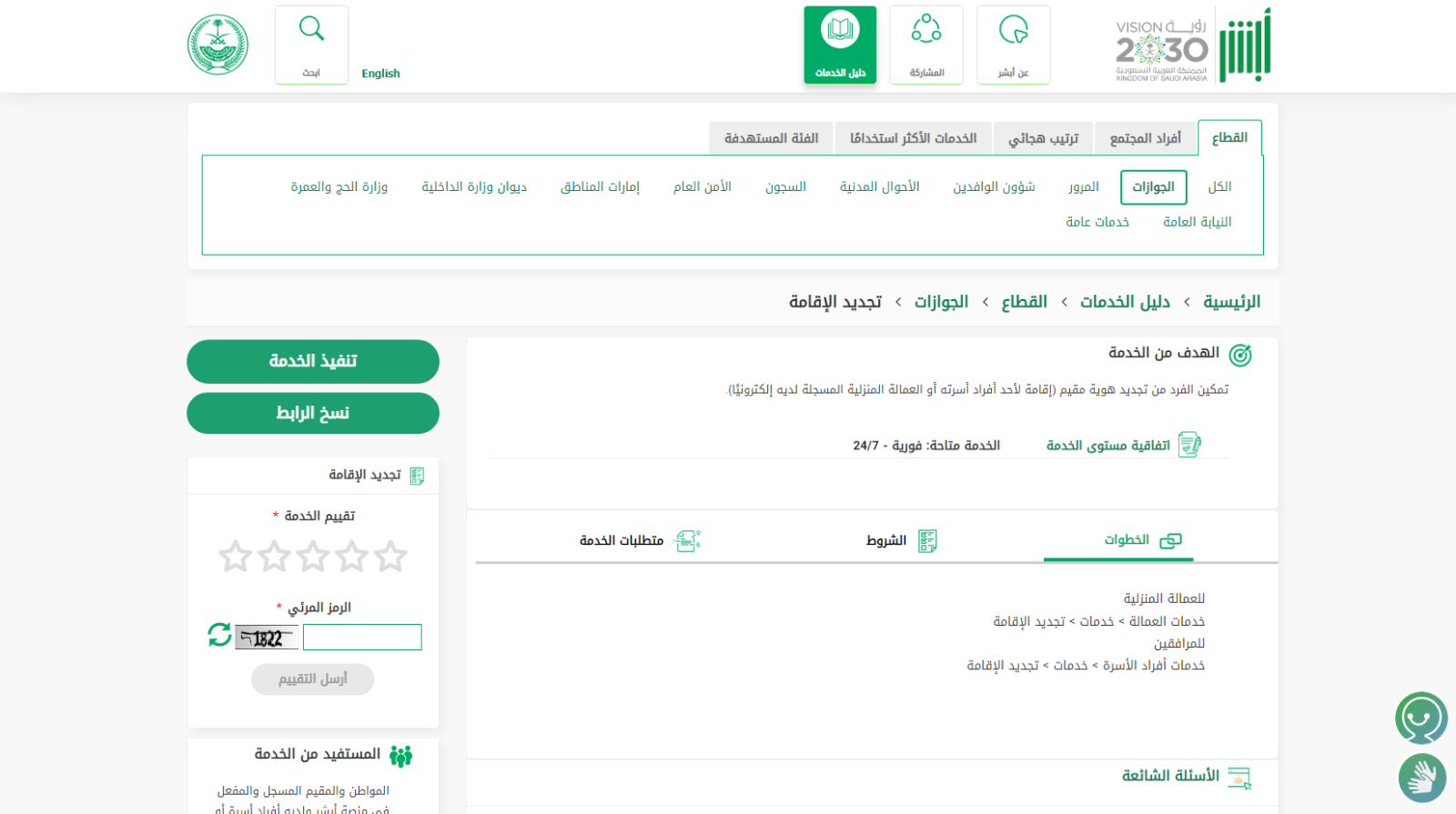Screen dimensions: 1456x814
Task: Open the sign language support icon
Action: tap(1421, 779)
